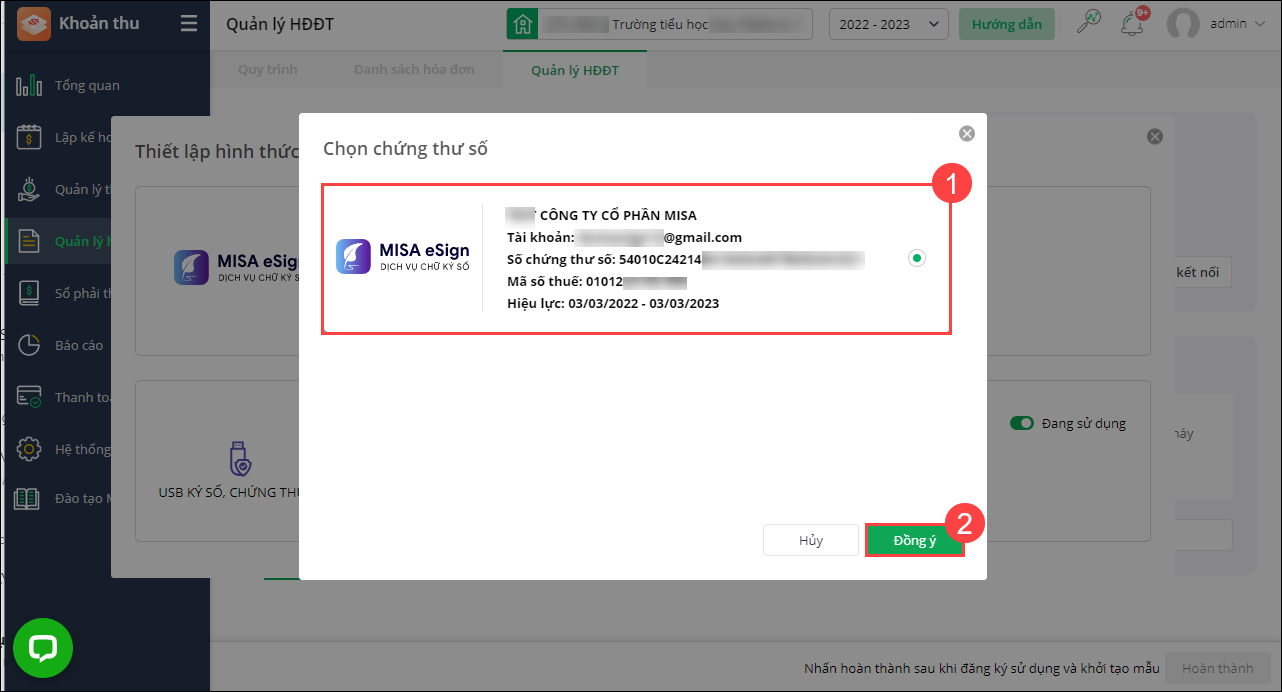
Task: Click the admin avatar picture
Action: coord(1183,24)
